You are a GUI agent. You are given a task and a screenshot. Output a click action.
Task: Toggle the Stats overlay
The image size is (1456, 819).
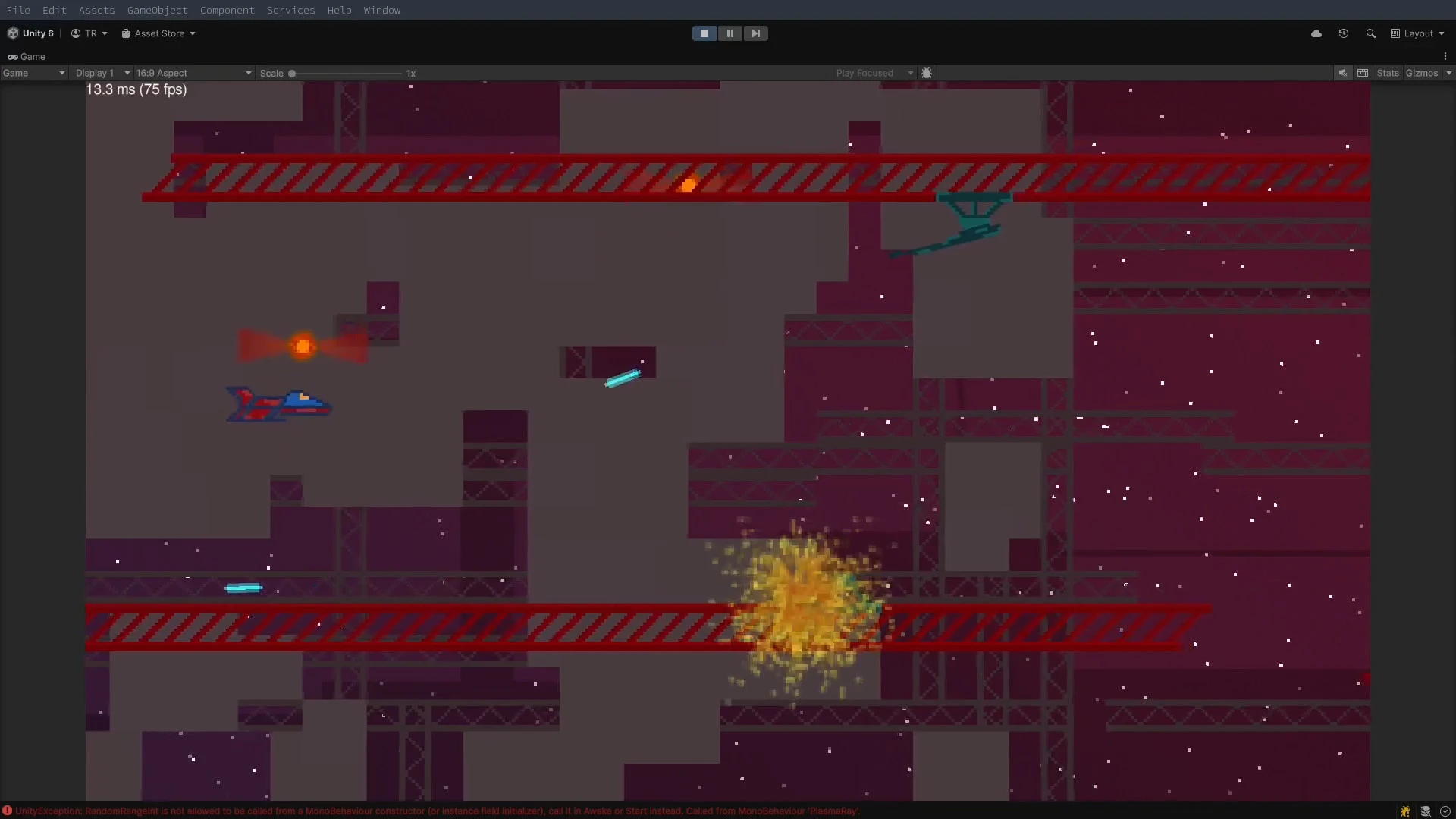click(x=1387, y=72)
